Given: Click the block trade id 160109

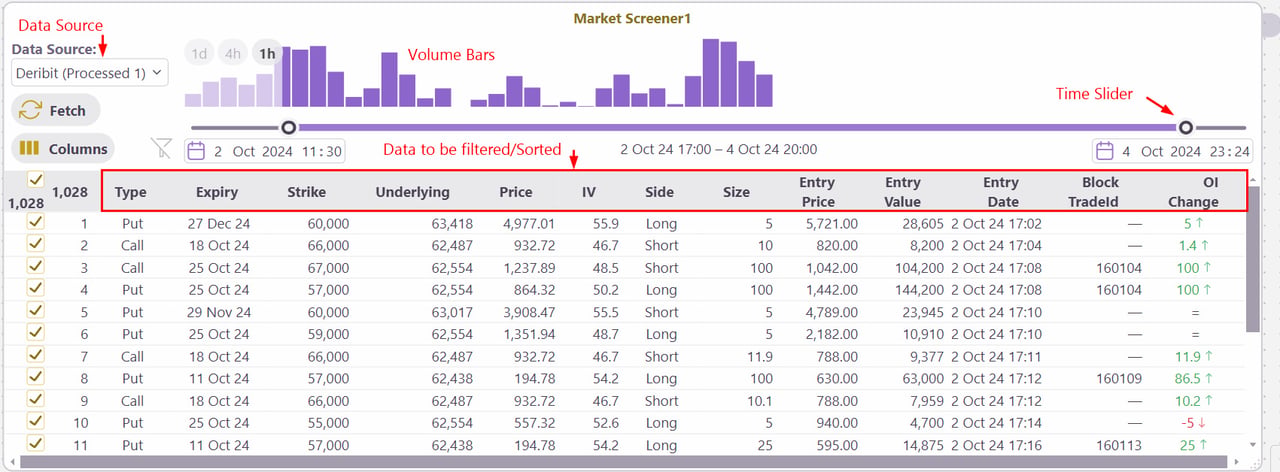Looking at the screenshot, I should coord(1118,377).
